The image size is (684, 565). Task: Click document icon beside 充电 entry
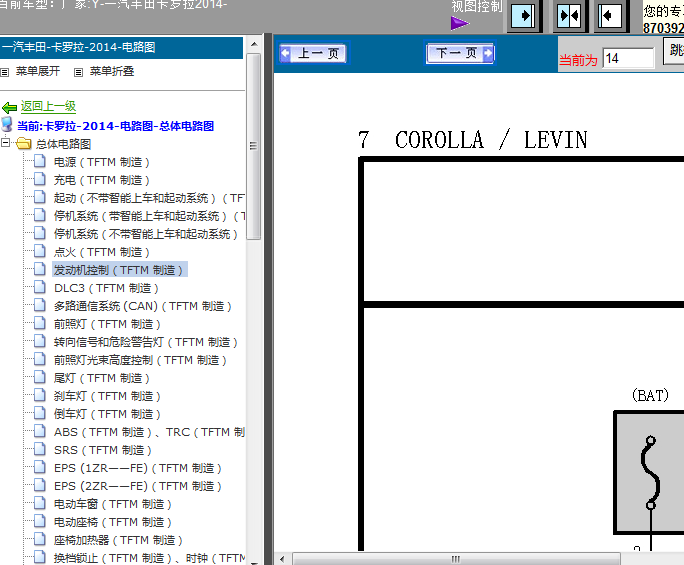click(x=40, y=179)
